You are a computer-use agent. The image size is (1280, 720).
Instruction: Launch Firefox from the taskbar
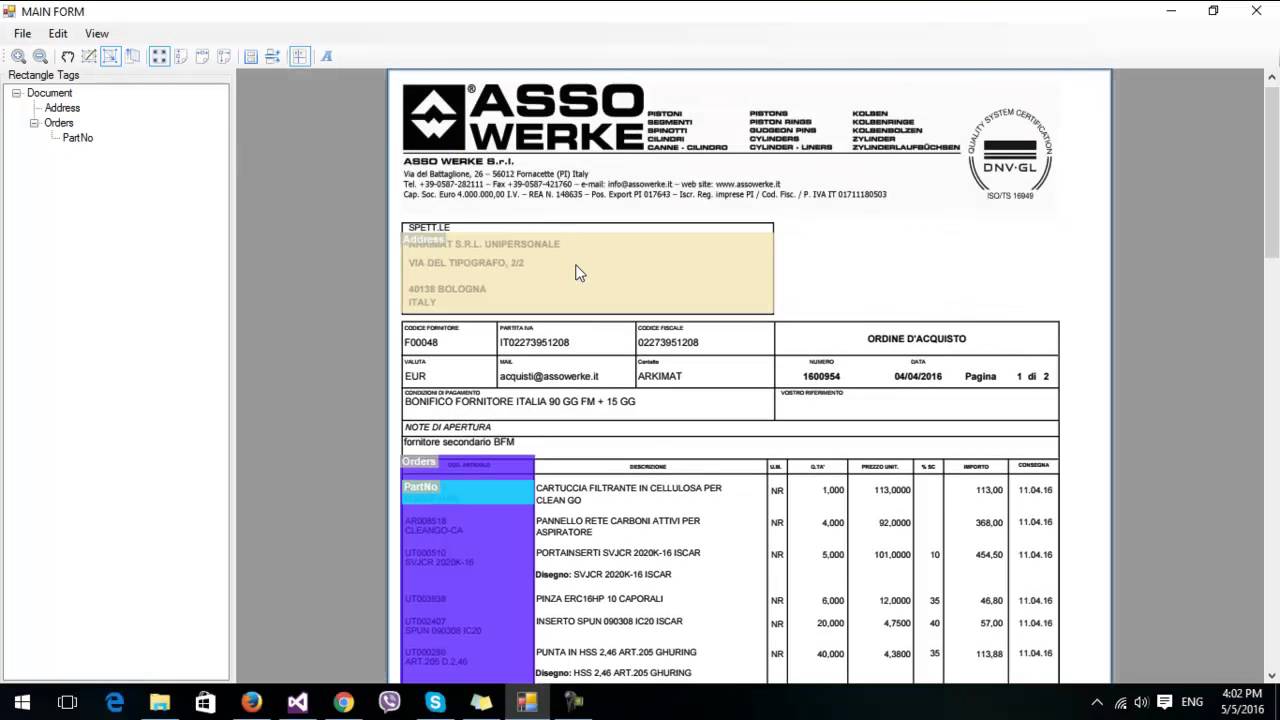pyautogui.click(x=251, y=702)
